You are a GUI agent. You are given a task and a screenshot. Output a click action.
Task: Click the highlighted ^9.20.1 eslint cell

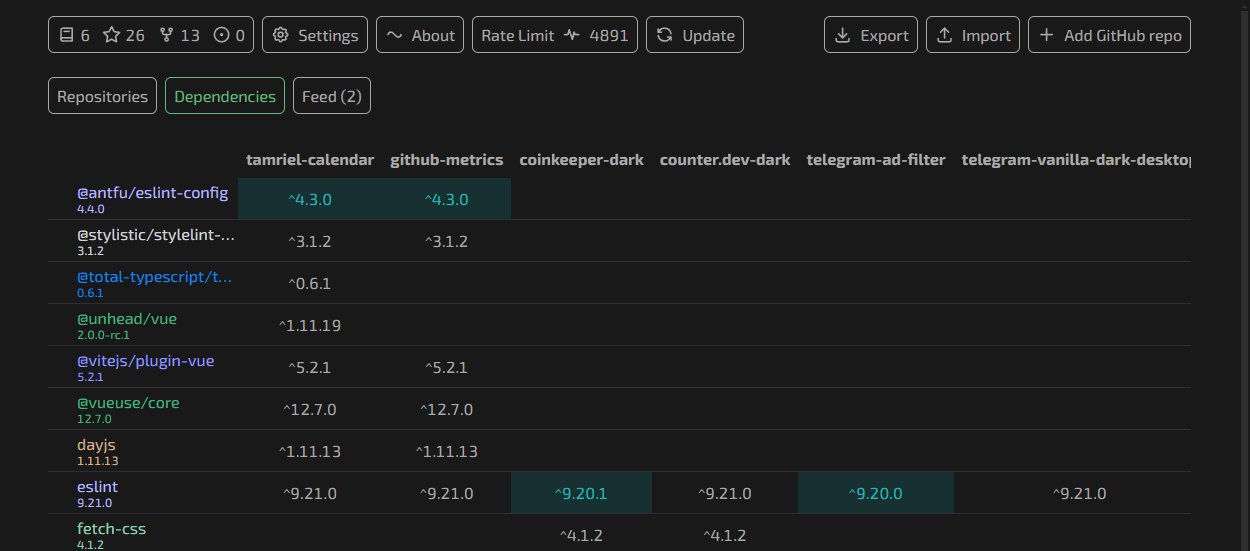(581, 493)
